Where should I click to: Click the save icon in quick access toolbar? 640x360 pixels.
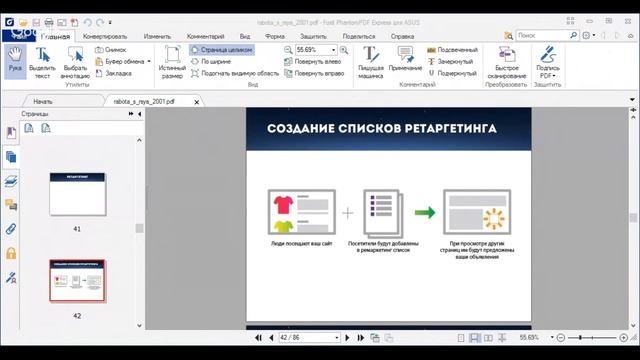[x=36, y=22]
